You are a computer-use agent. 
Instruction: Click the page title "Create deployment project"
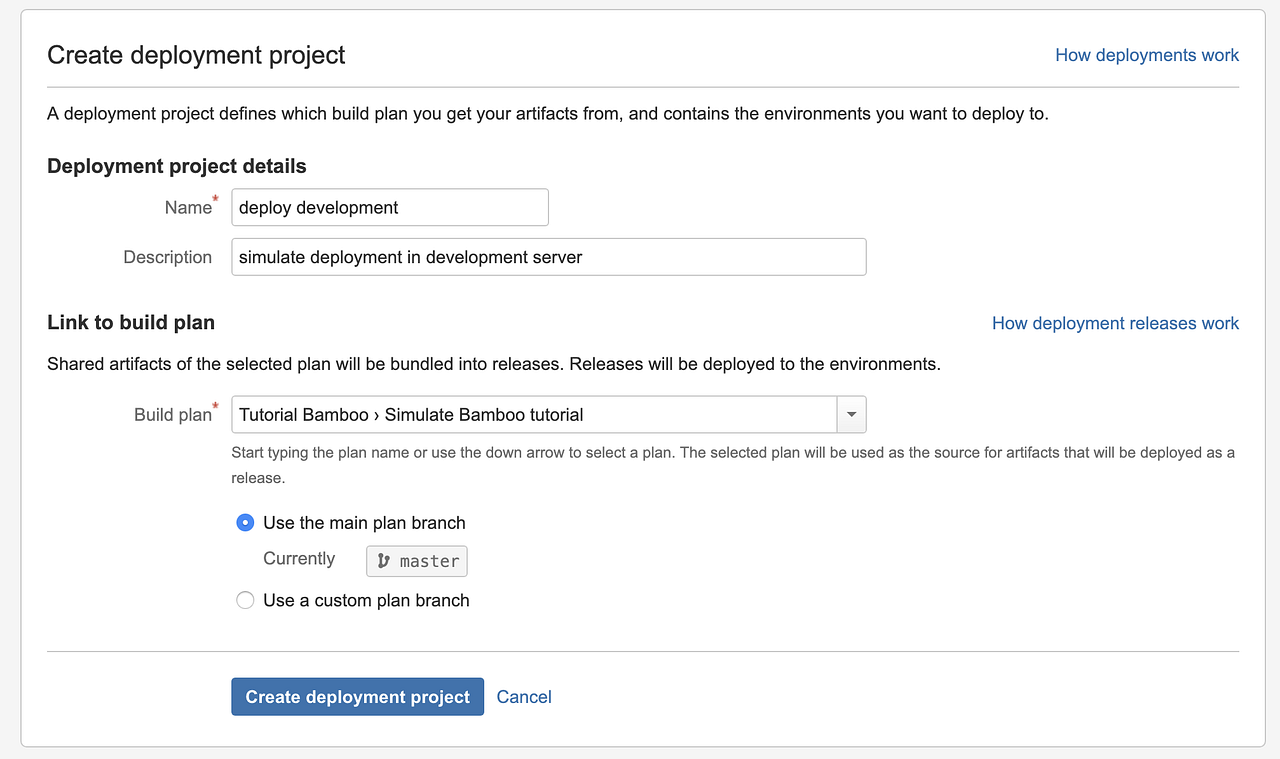[x=196, y=55]
